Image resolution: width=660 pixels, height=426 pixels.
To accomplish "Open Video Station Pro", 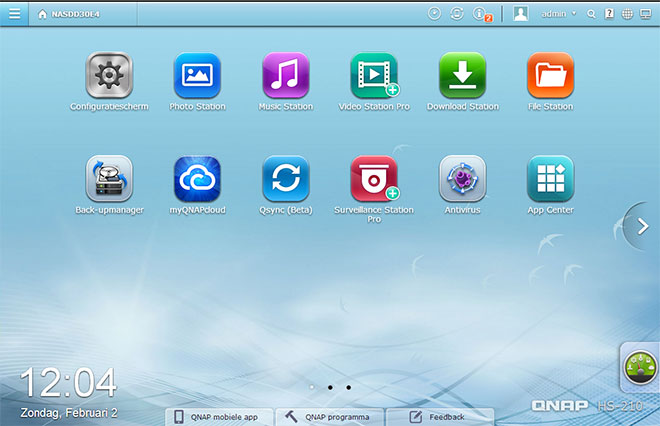I will (x=374, y=75).
